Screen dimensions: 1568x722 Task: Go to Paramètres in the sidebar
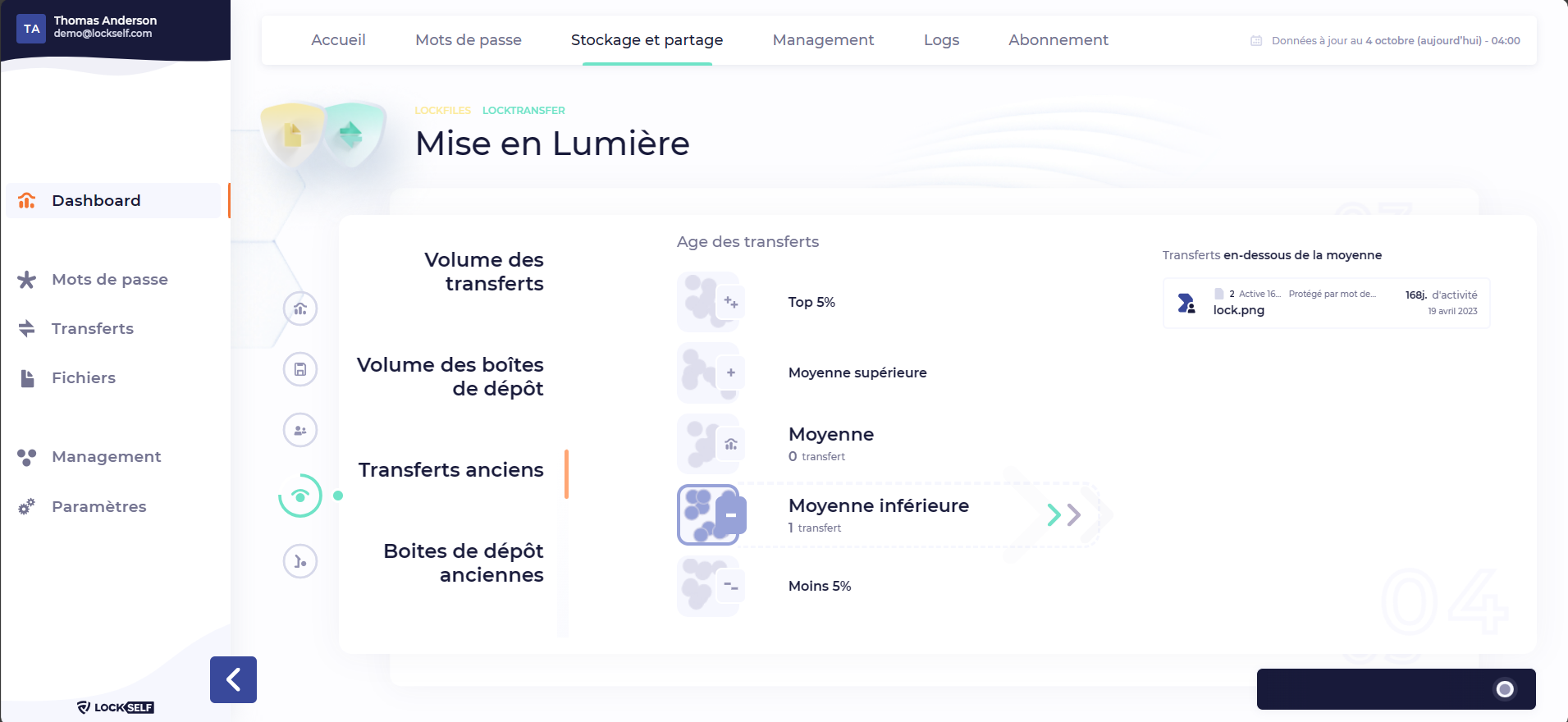[x=98, y=507]
